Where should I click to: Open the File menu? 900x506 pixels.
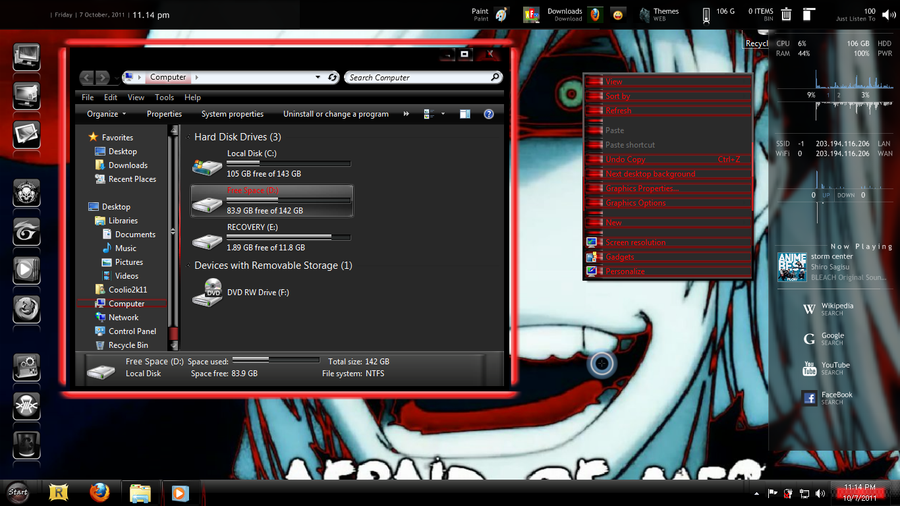[87, 98]
